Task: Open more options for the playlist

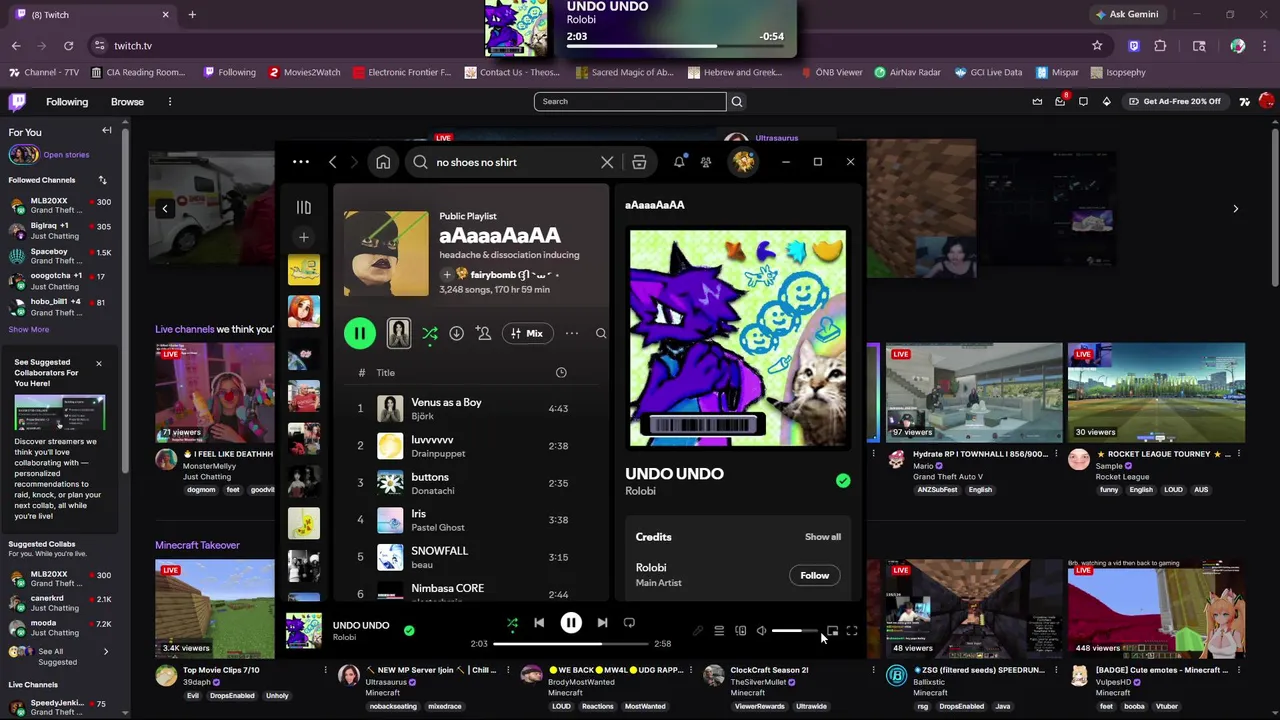Action: click(x=572, y=333)
